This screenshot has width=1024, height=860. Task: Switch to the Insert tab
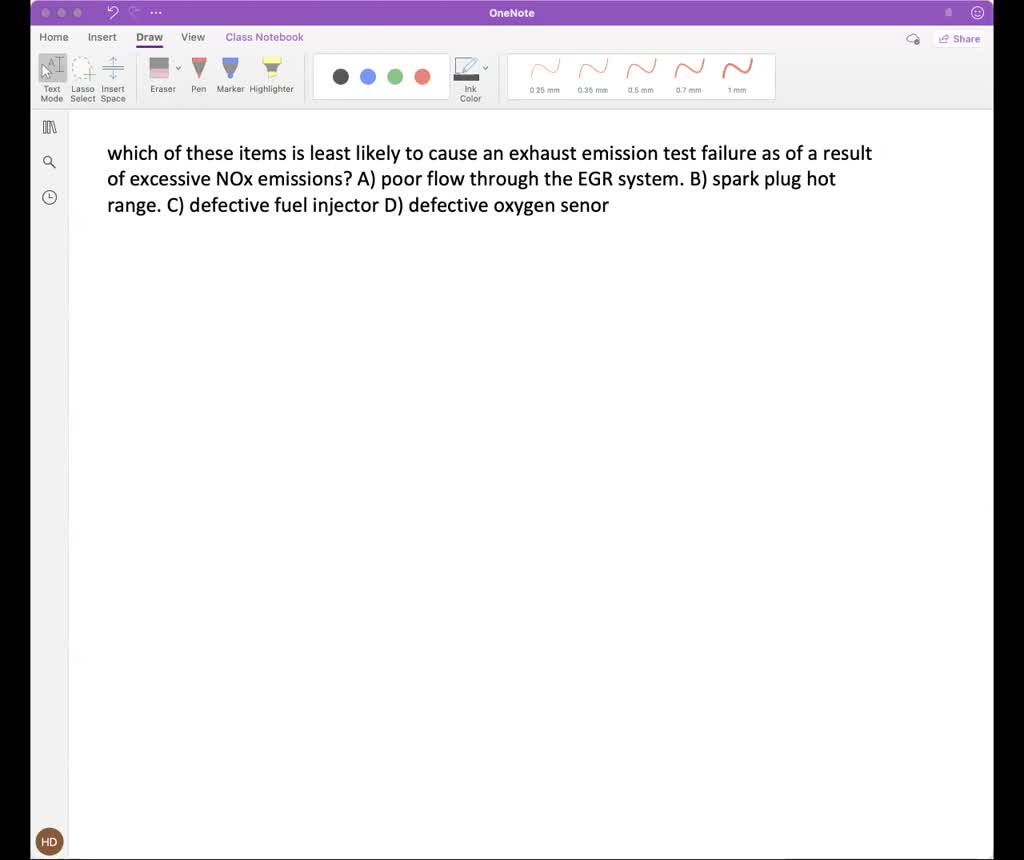tap(102, 37)
